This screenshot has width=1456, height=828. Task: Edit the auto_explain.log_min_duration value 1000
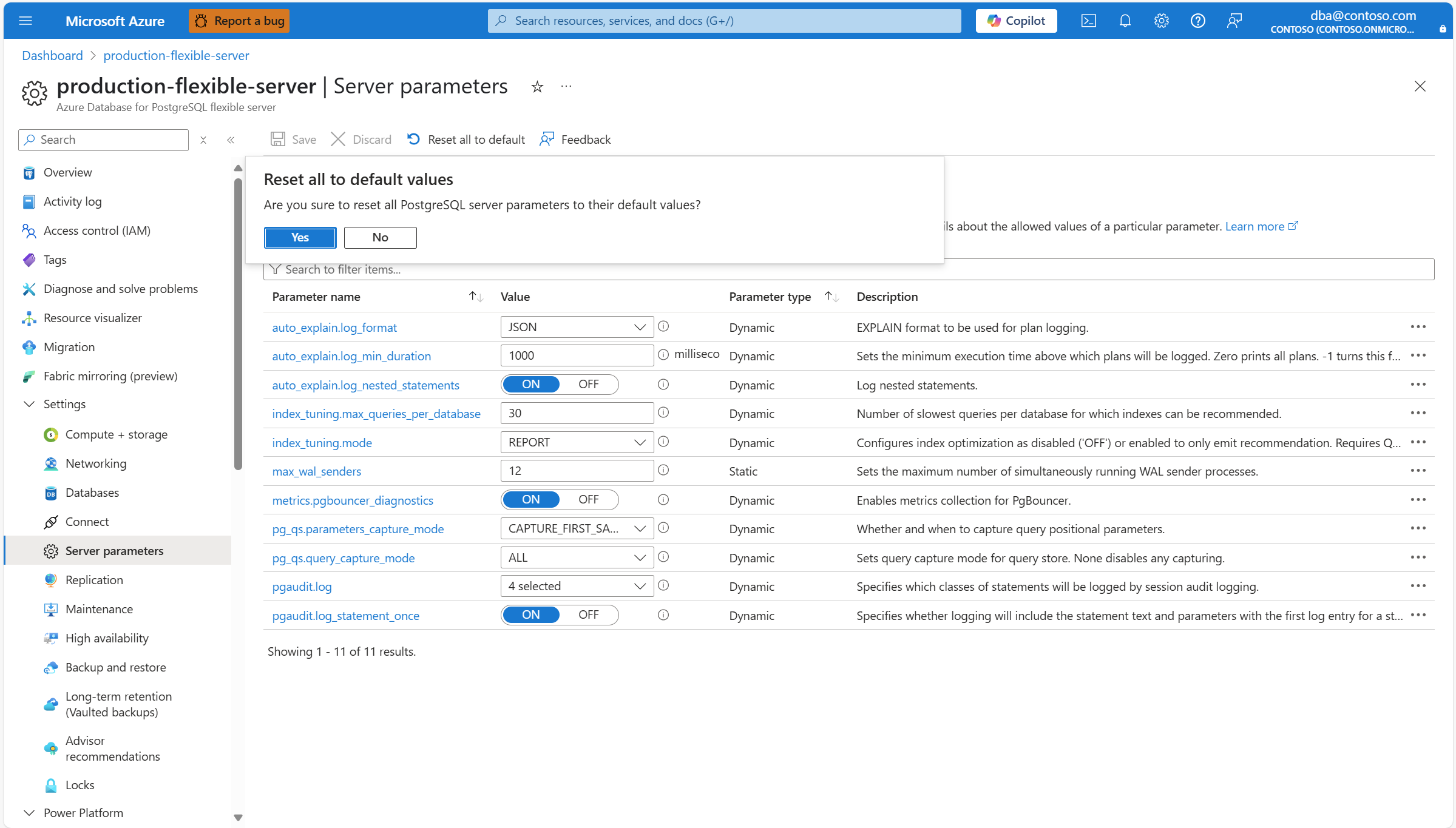click(577, 355)
